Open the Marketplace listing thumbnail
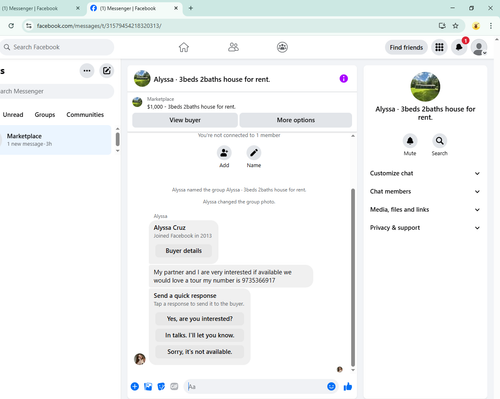Viewport: 500px width, 399px height. pos(137,102)
